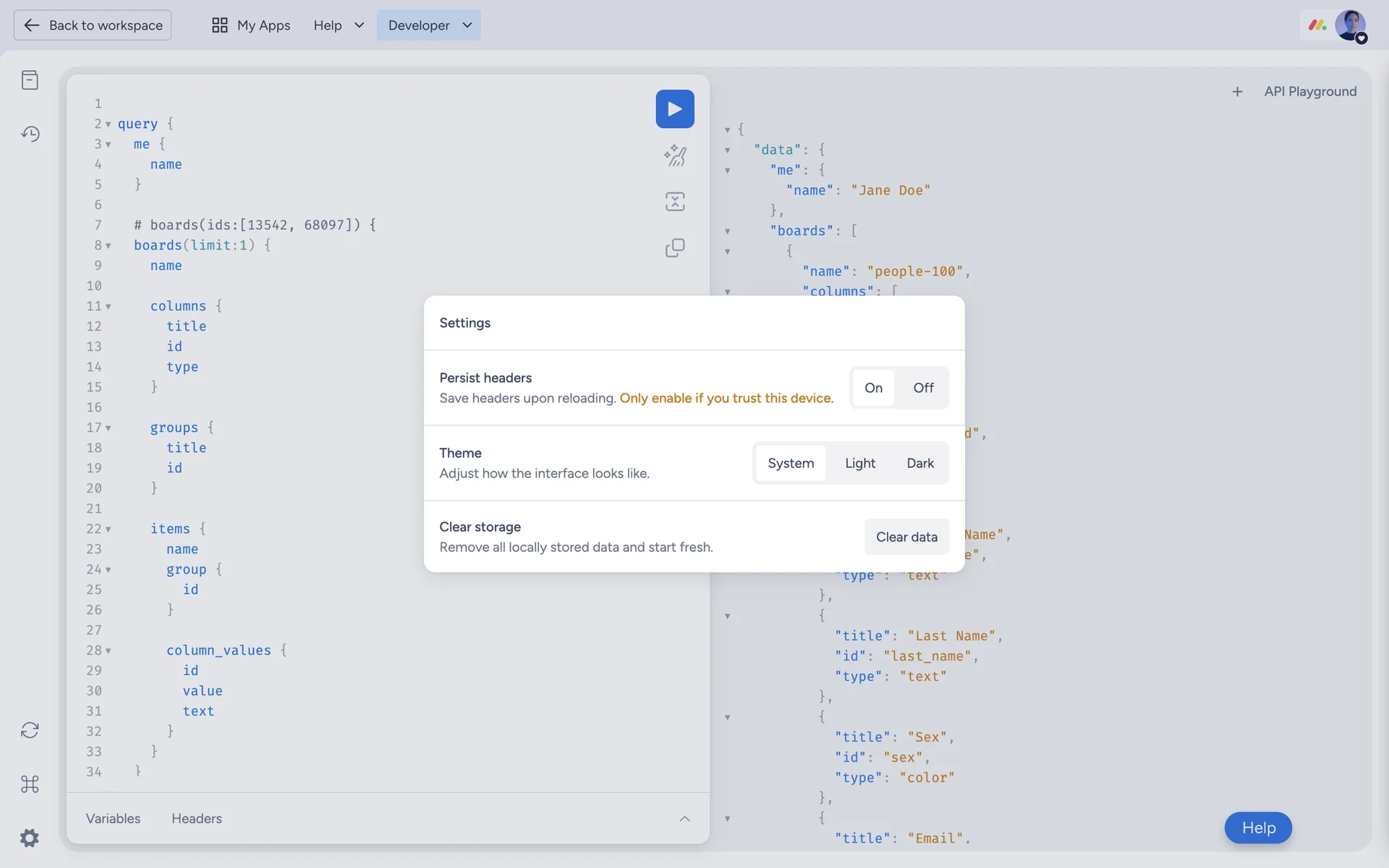Select the Dark theme option
The height and width of the screenshot is (868, 1389).
[919, 463]
